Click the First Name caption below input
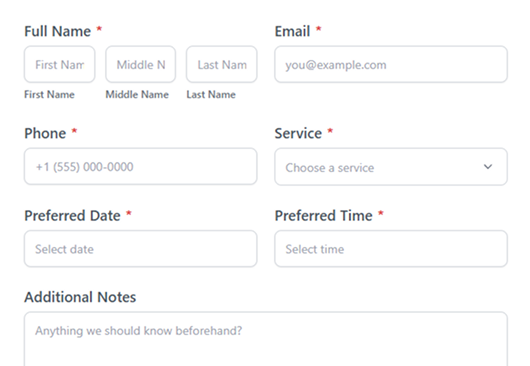This screenshot has width=530, height=366. [x=49, y=94]
